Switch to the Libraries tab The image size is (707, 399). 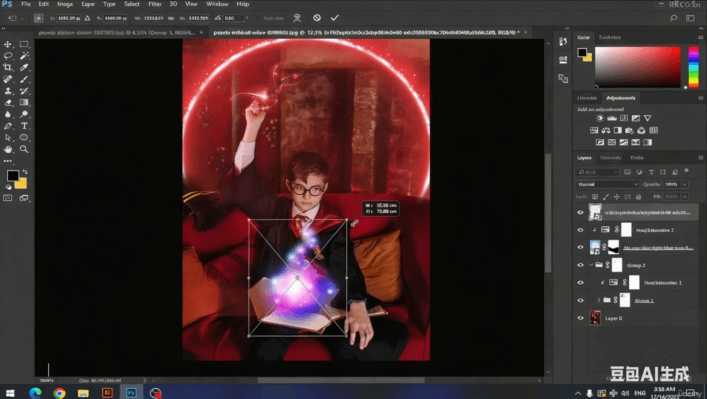pyautogui.click(x=587, y=98)
